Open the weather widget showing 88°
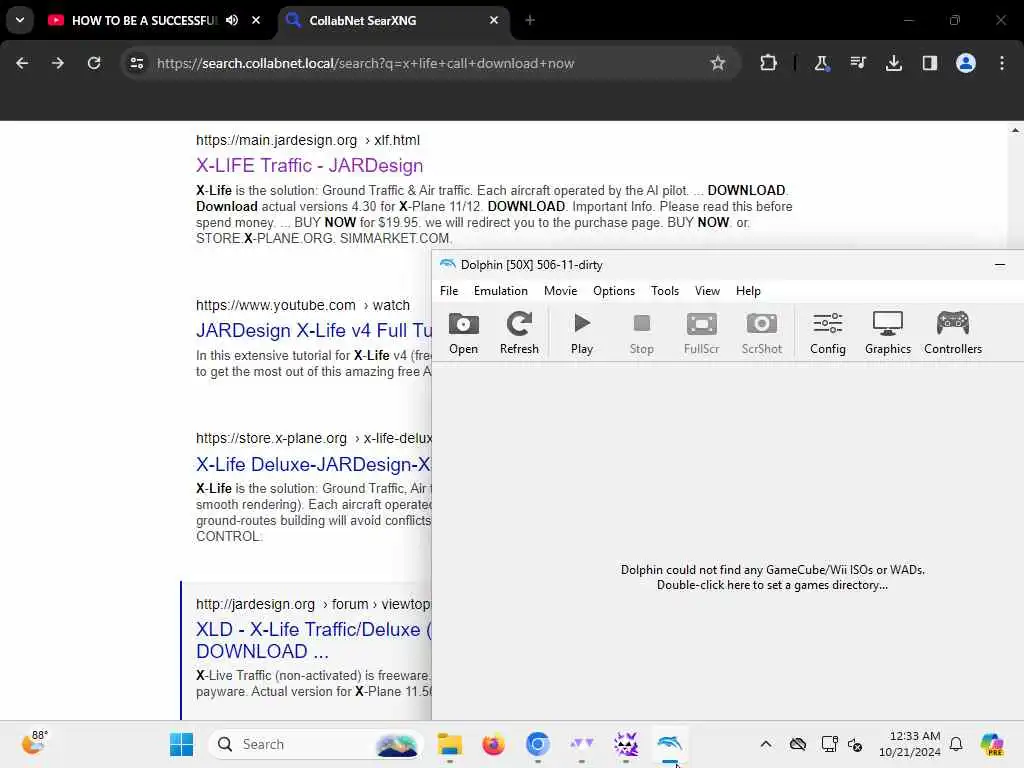 point(34,743)
